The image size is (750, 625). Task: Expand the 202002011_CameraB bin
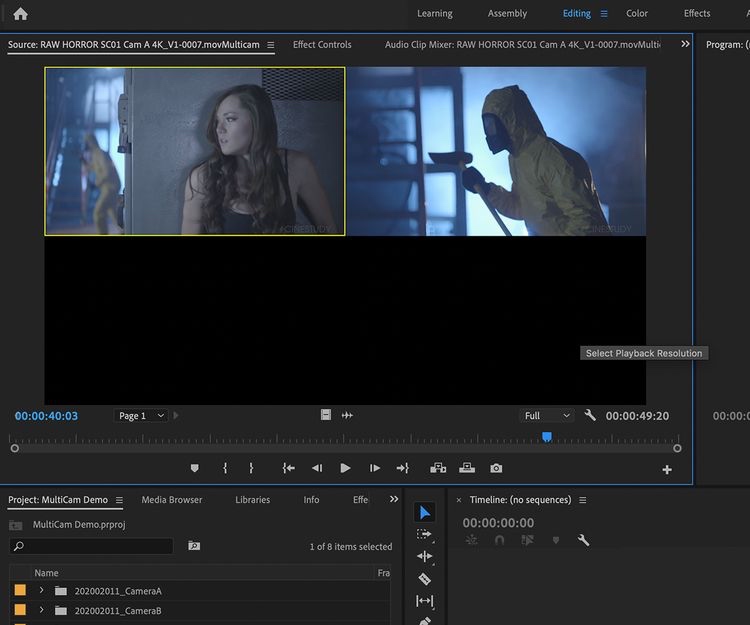pos(42,610)
